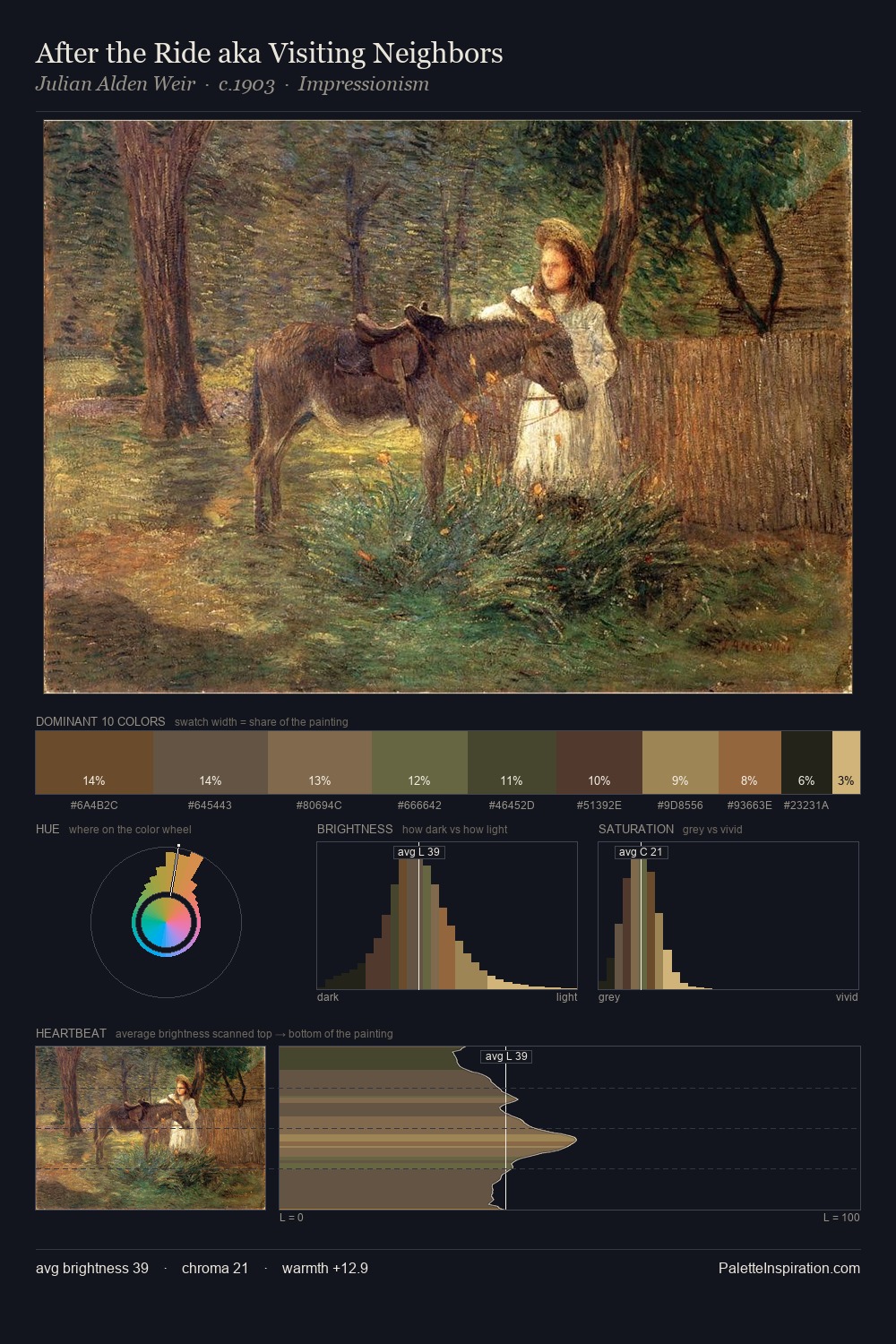Click the heartbeat 'avg L 39' label
This screenshot has height=1344, width=896.
[x=506, y=1056]
